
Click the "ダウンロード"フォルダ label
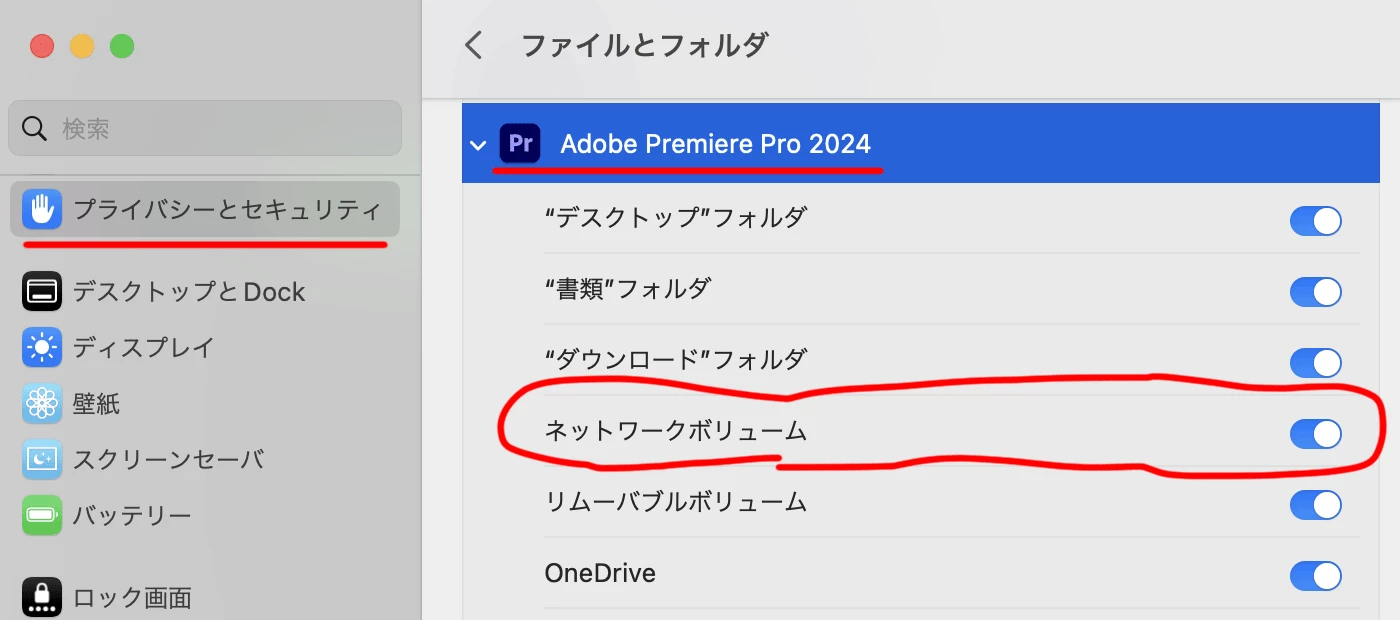point(675,359)
